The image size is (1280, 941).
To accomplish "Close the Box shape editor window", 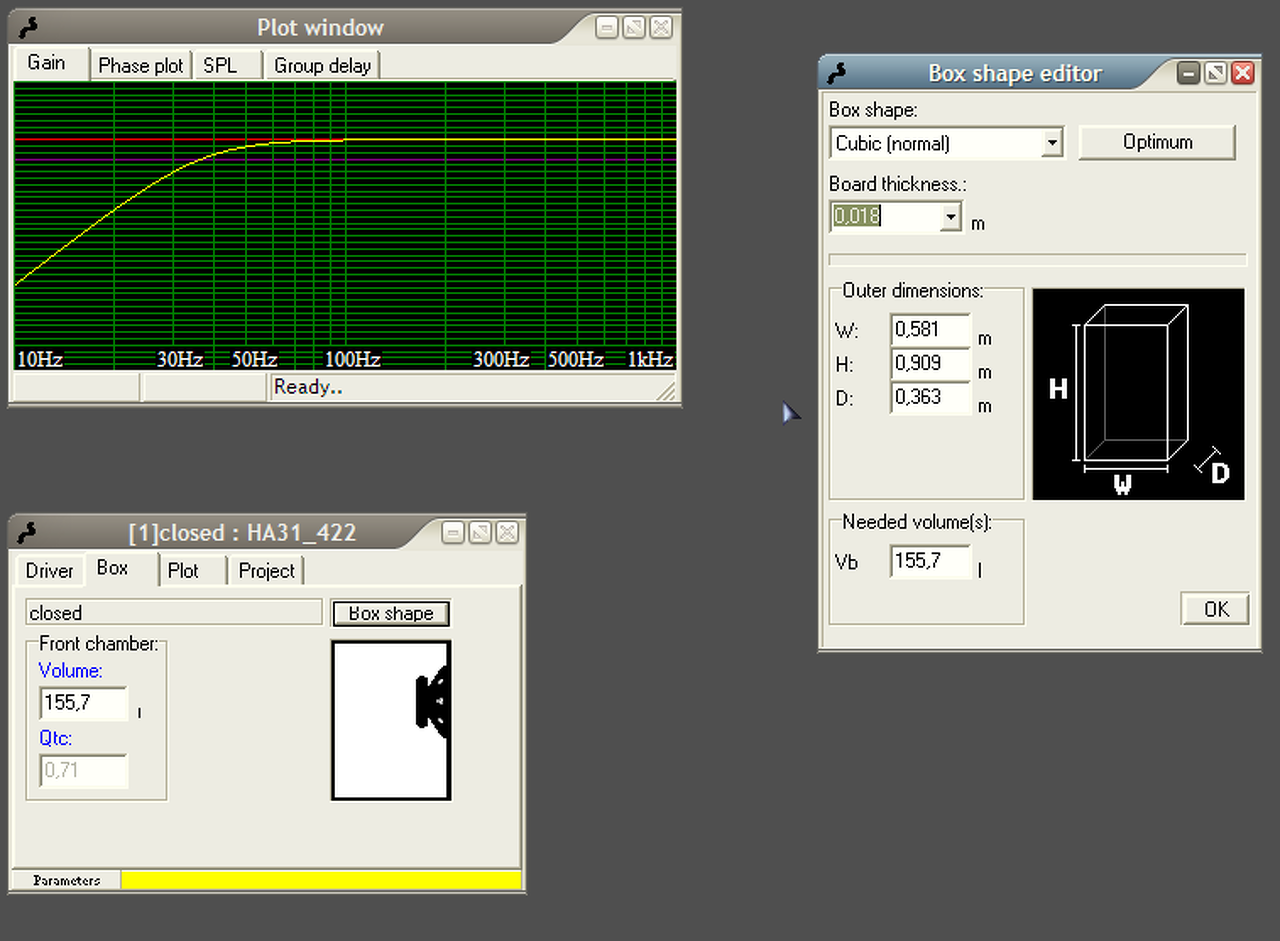I will click(x=1242, y=73).
